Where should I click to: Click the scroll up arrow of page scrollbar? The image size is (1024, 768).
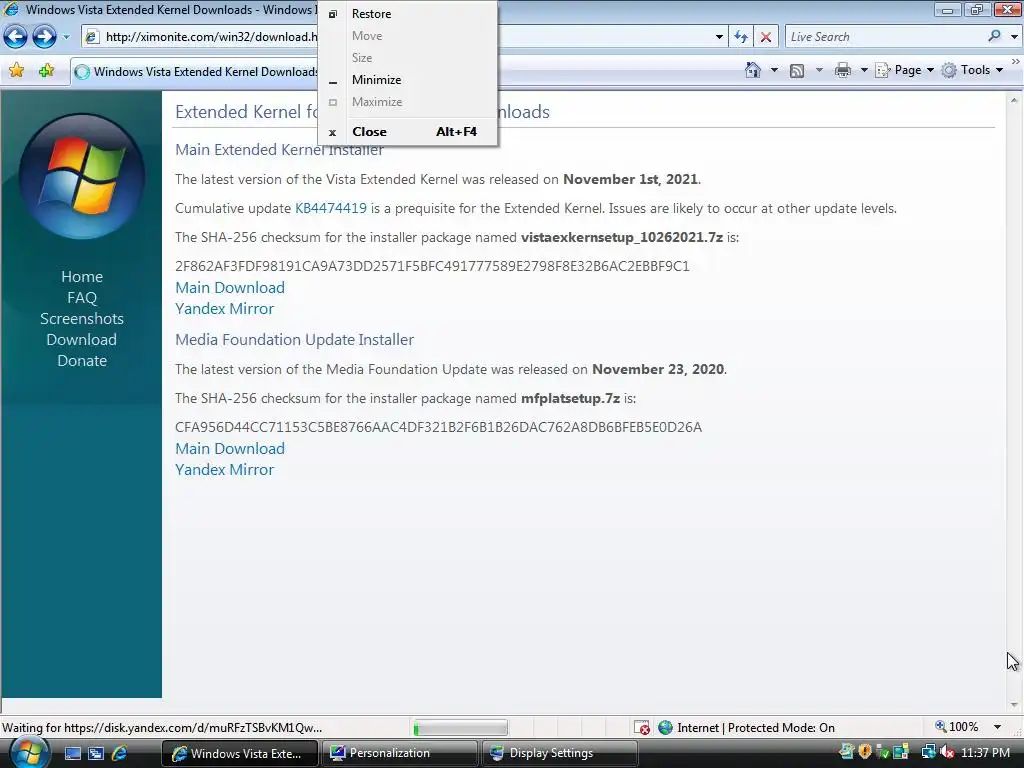point(1014,101)
